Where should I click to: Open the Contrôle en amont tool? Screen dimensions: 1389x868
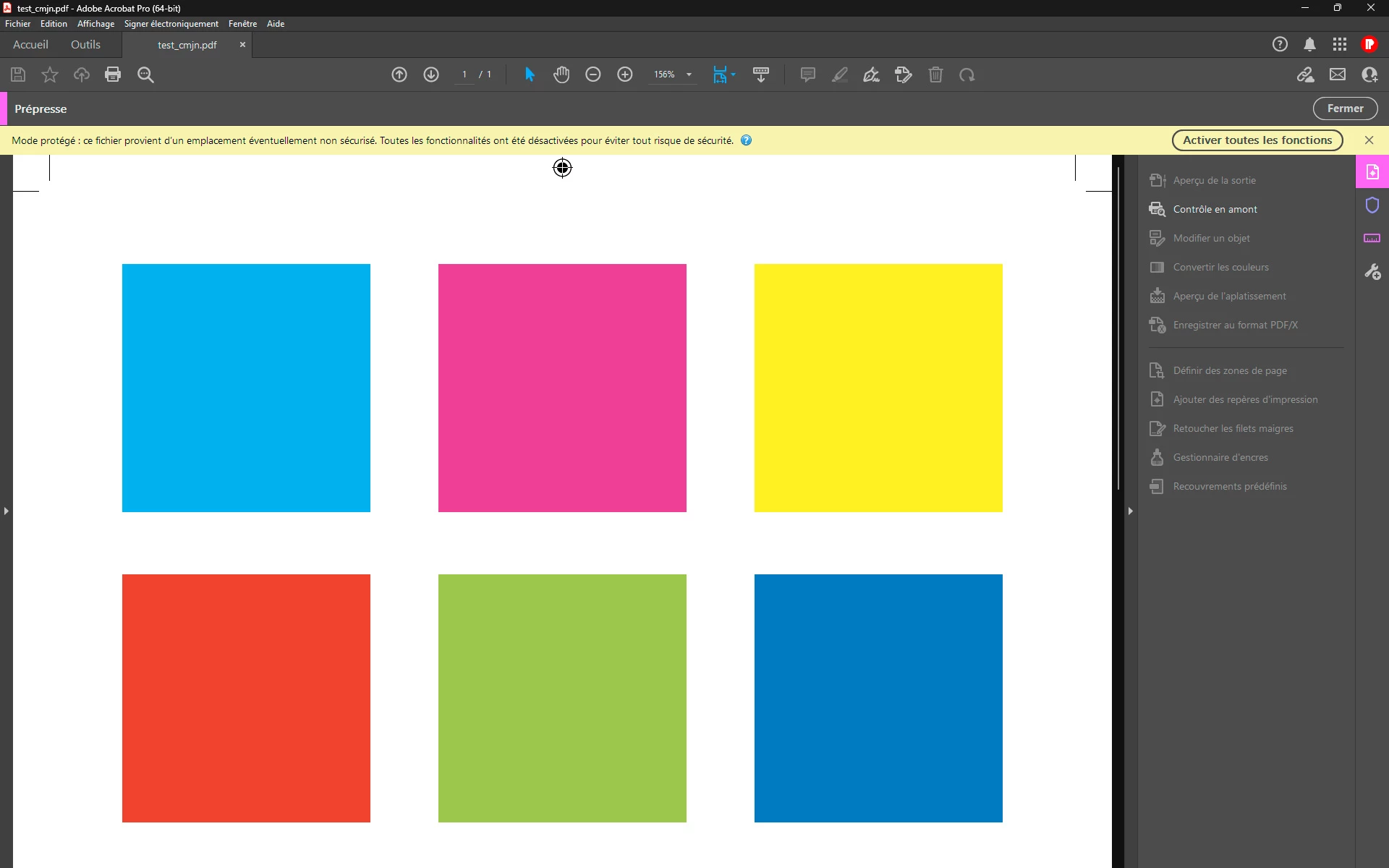click(1215, 209)
